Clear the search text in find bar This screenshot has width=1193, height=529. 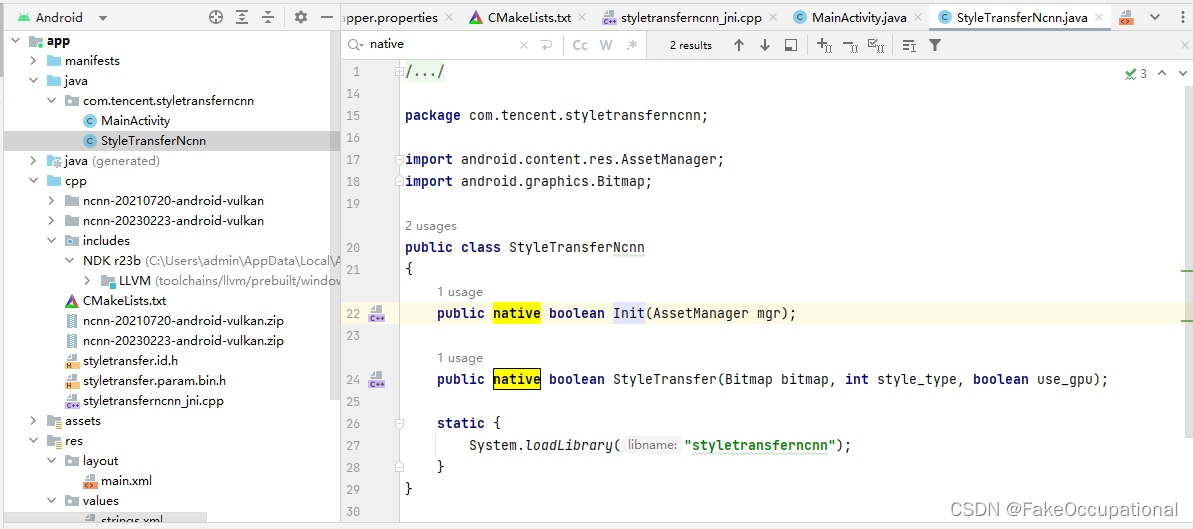point(523,46)
